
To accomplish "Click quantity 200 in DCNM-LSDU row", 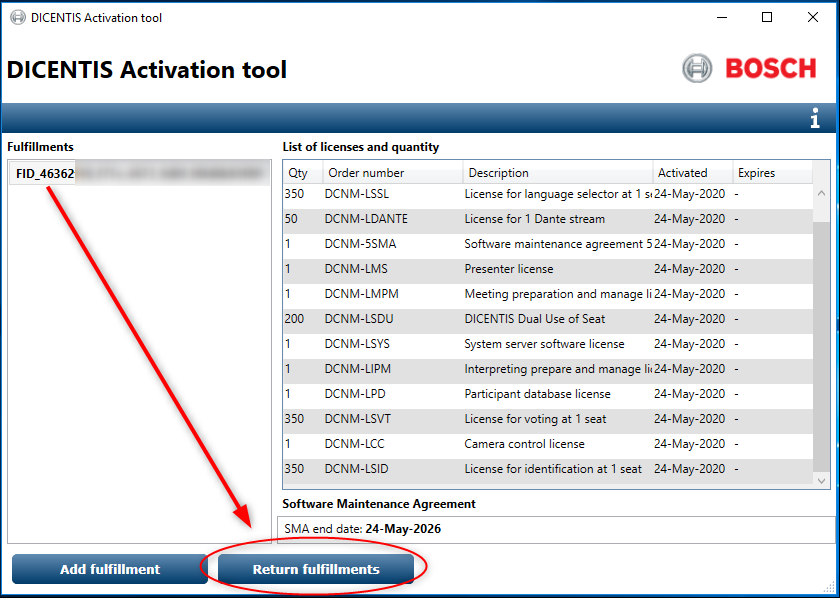I will [x=294, y=319].
